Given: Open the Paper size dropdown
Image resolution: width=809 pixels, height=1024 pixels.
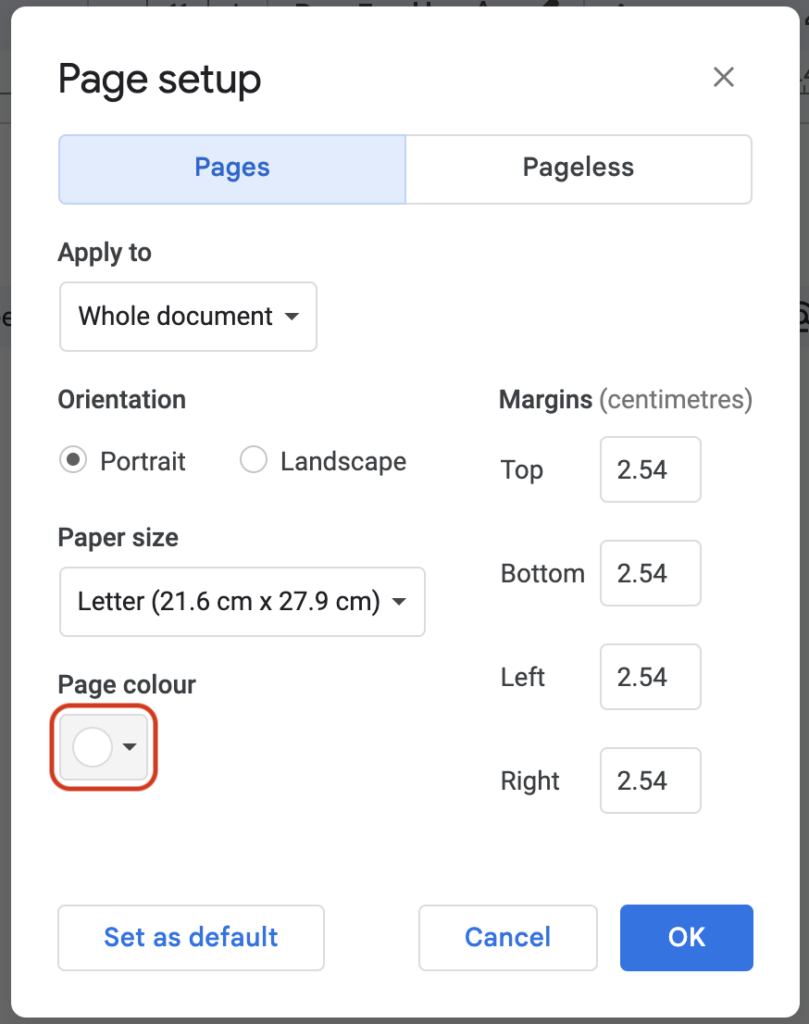Looking at the screenshot, I should tap(242, 601).
